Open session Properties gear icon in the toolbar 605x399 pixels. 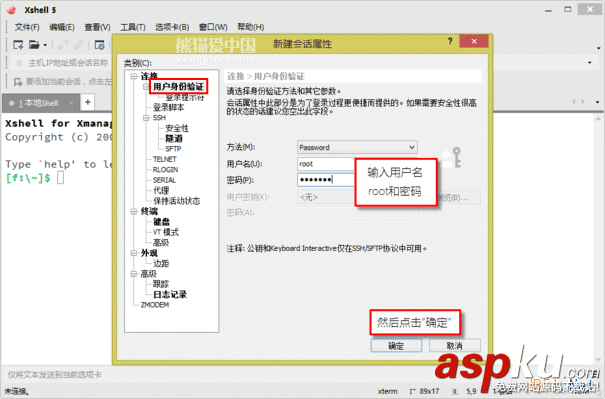click(x=99, y=45)
